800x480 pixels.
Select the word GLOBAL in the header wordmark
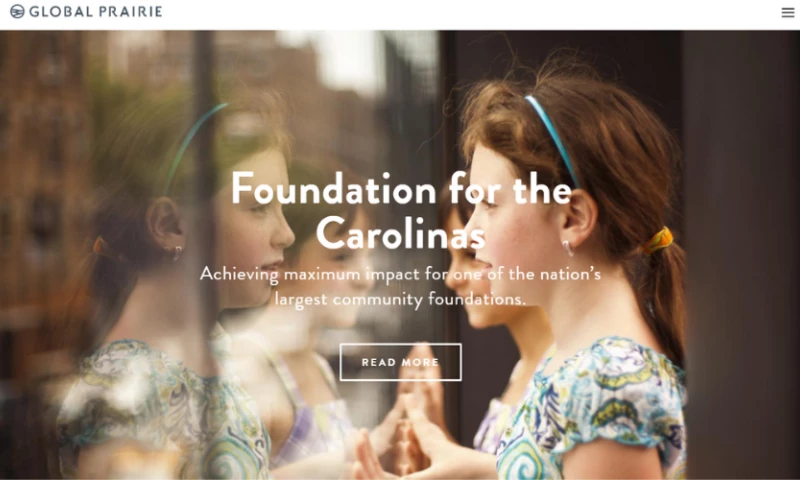click(61, 11)
